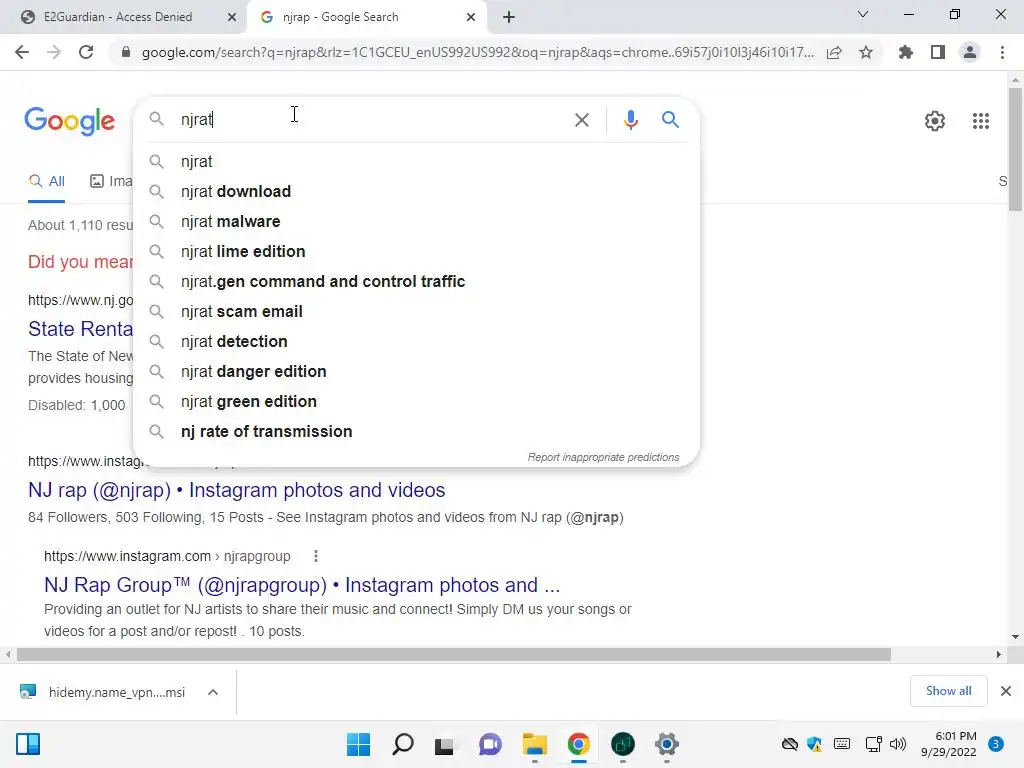Choose the 'njrat download' suggestion
Screen dimensions: 1024x768
416,191
